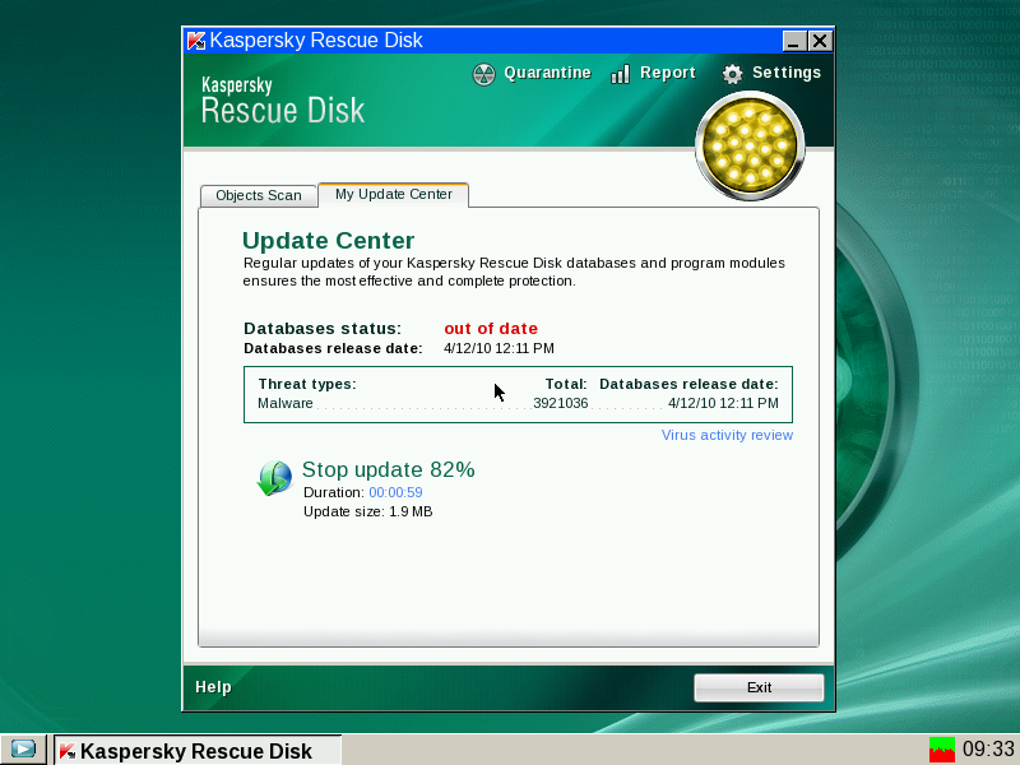The width and height of the screenshot is (1020, 765).
Task: Click the Malware total 3921036 value
Action: pyautogui.click(x=560, y=403)
